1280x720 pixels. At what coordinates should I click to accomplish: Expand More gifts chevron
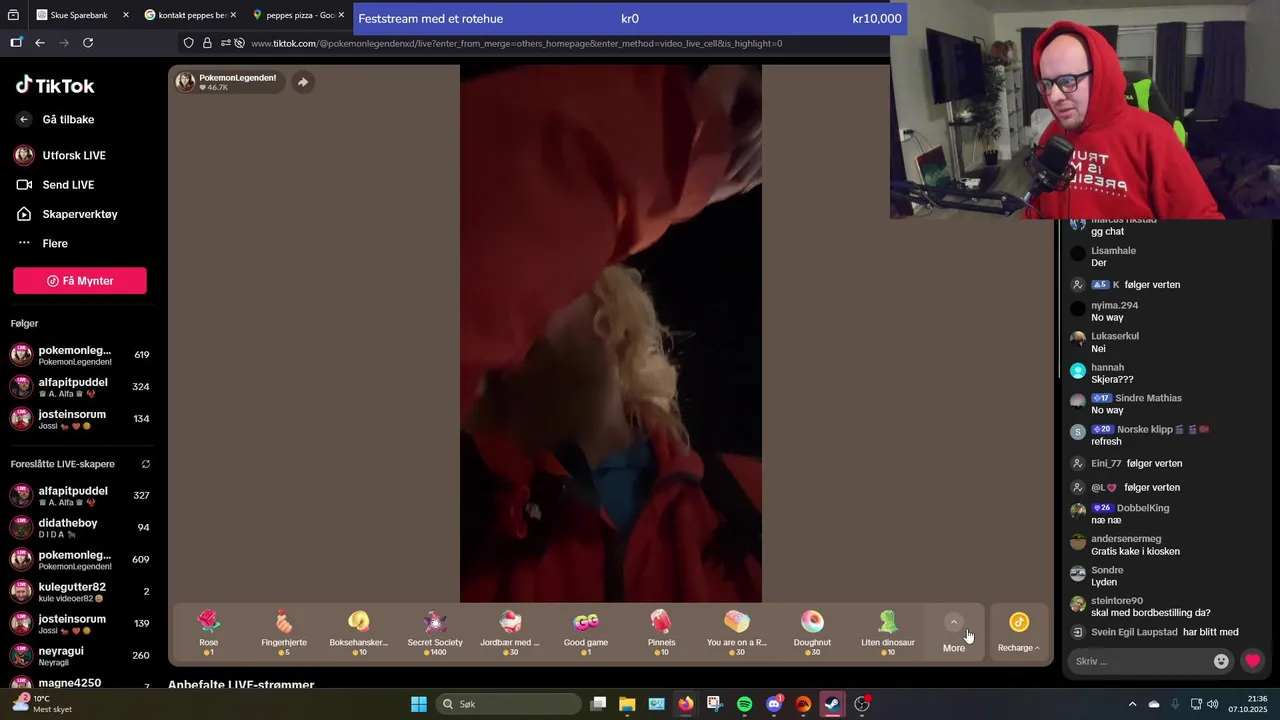954,623
